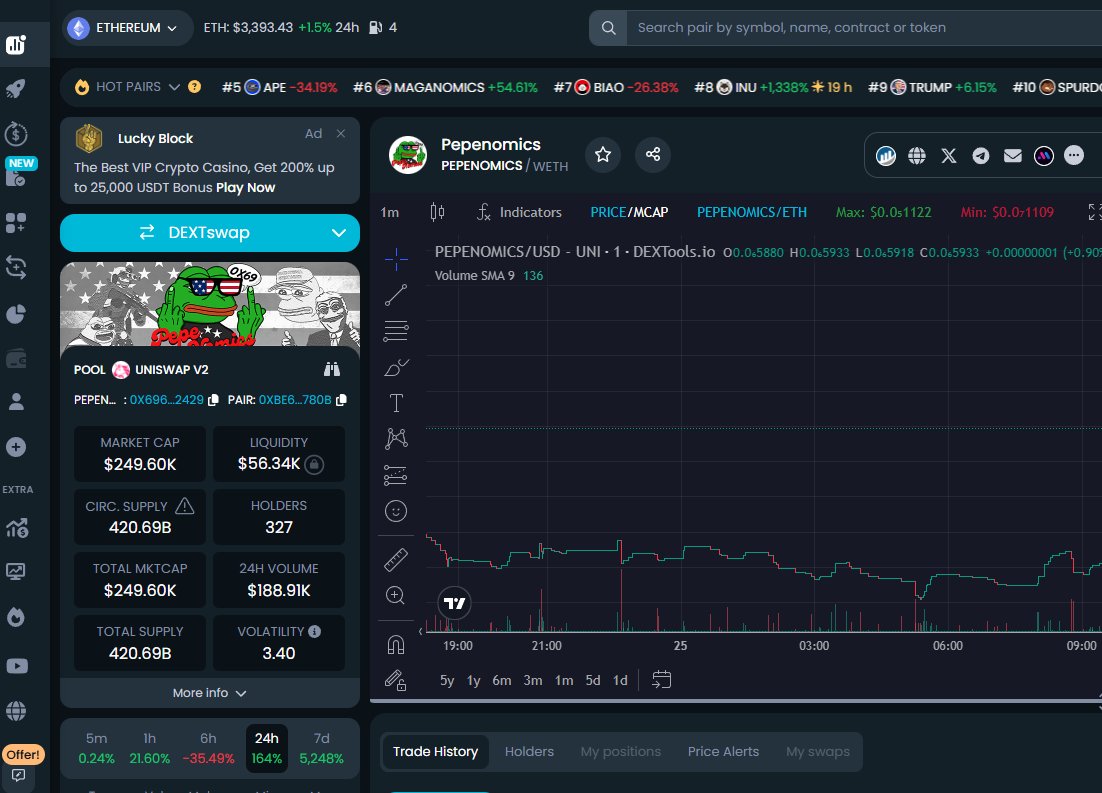Show more social links ellipsis
The image size is (1102, 793).
[x=1074, y=155]
